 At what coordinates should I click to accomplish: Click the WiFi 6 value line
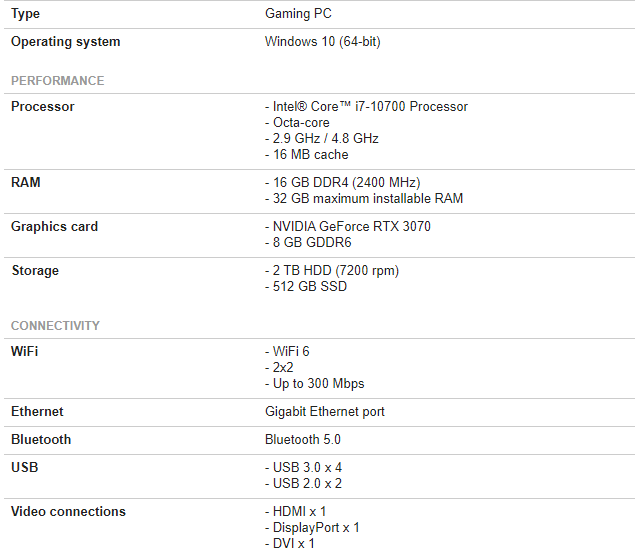(x=287, y=351)
